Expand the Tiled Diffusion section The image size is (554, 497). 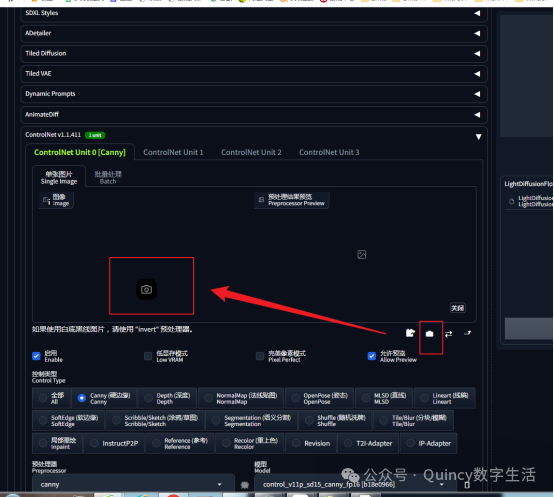tap(254, 54)
